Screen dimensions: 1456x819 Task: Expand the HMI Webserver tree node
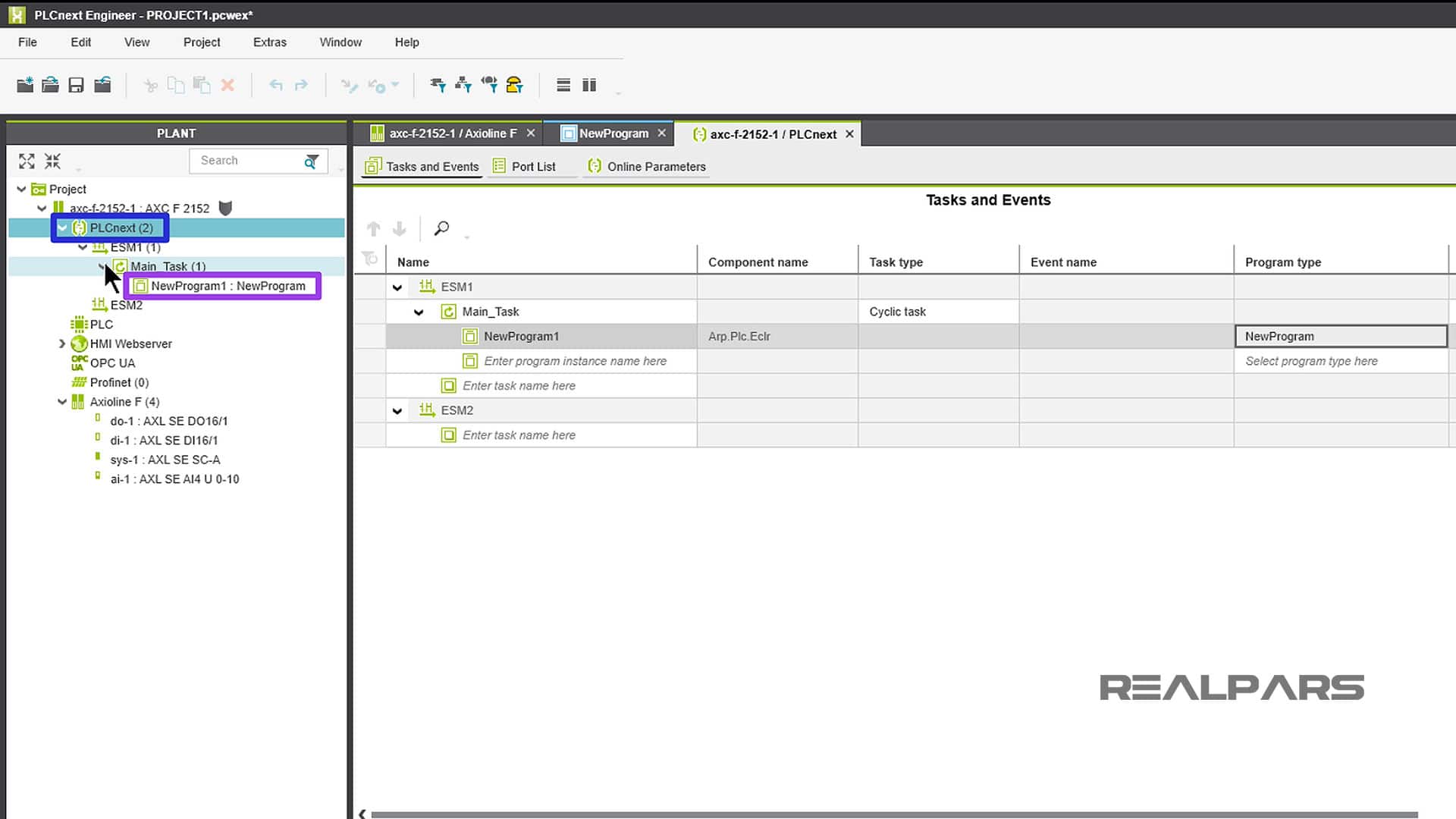click(x=62, y=344)
